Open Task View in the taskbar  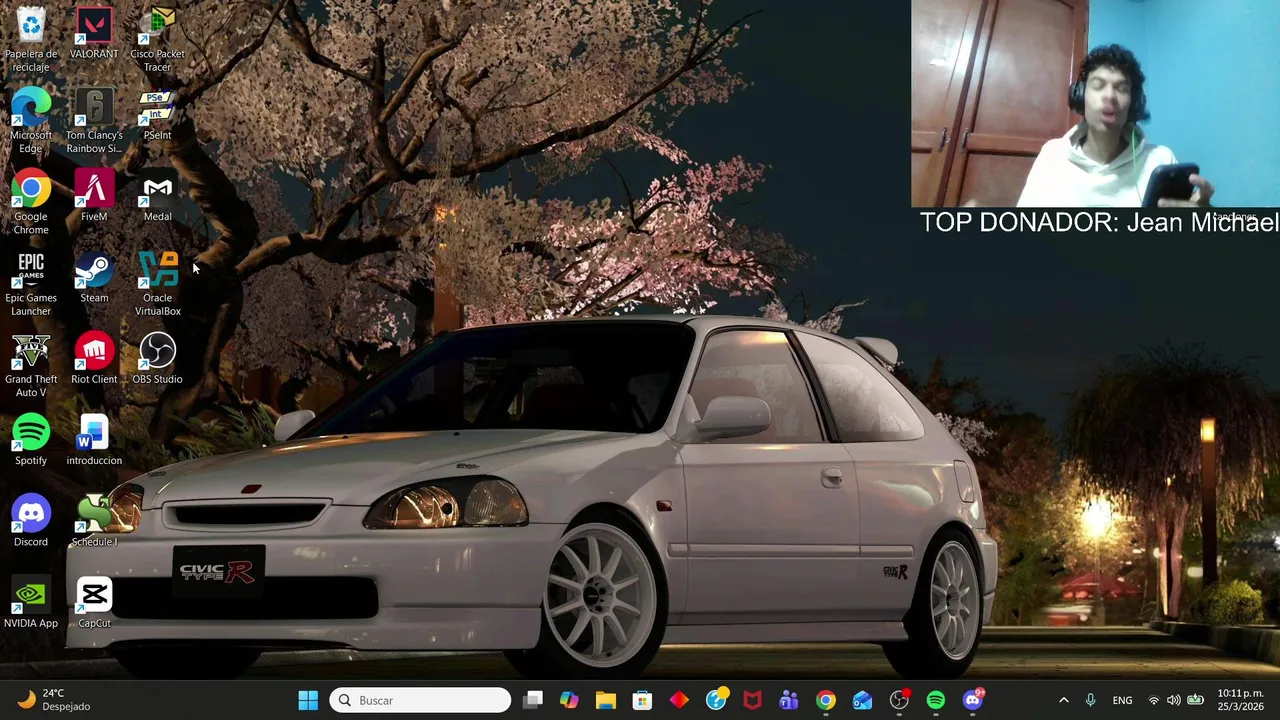(533, 700)
